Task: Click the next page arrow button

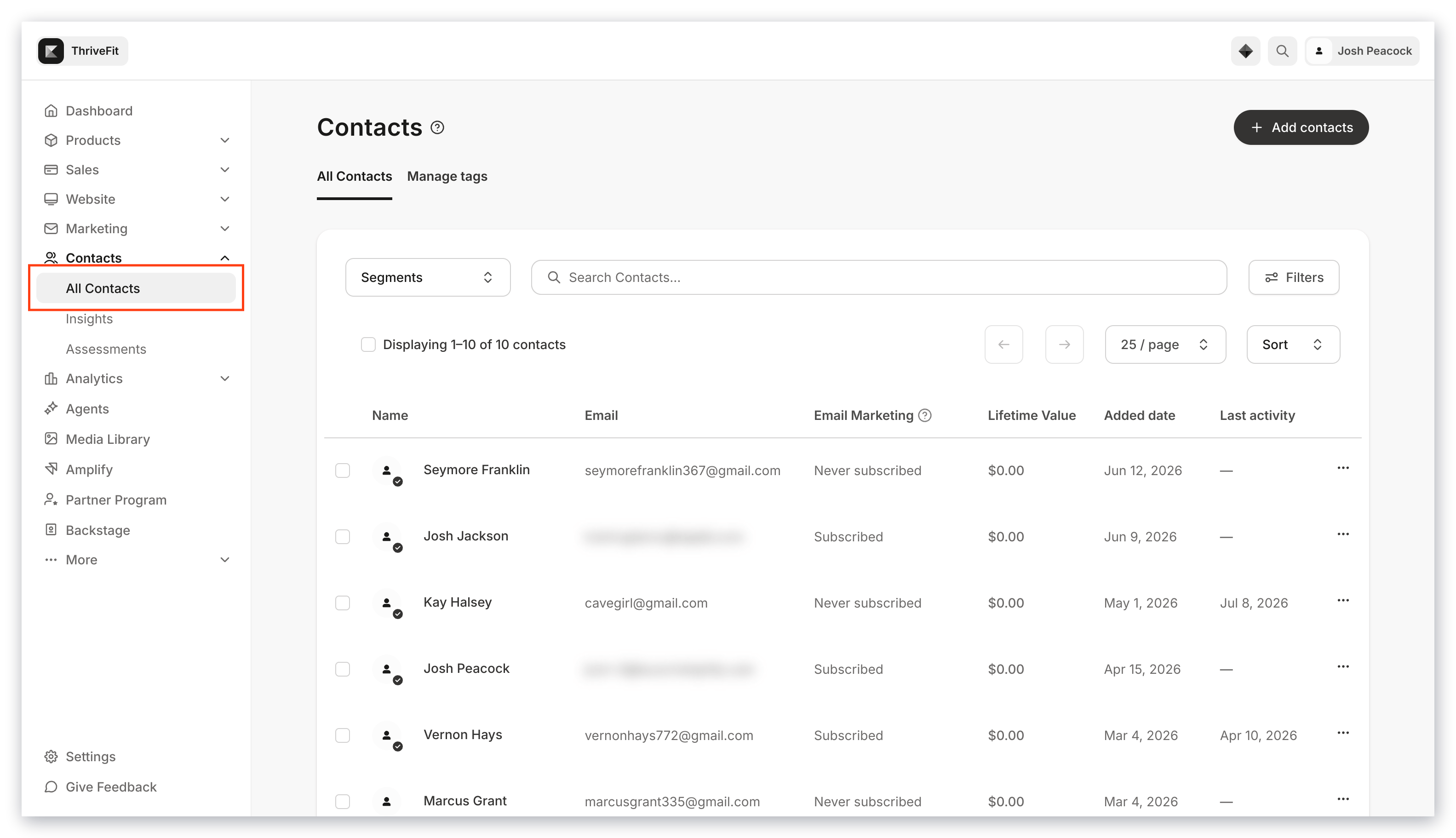Action: pos(1064,345)
